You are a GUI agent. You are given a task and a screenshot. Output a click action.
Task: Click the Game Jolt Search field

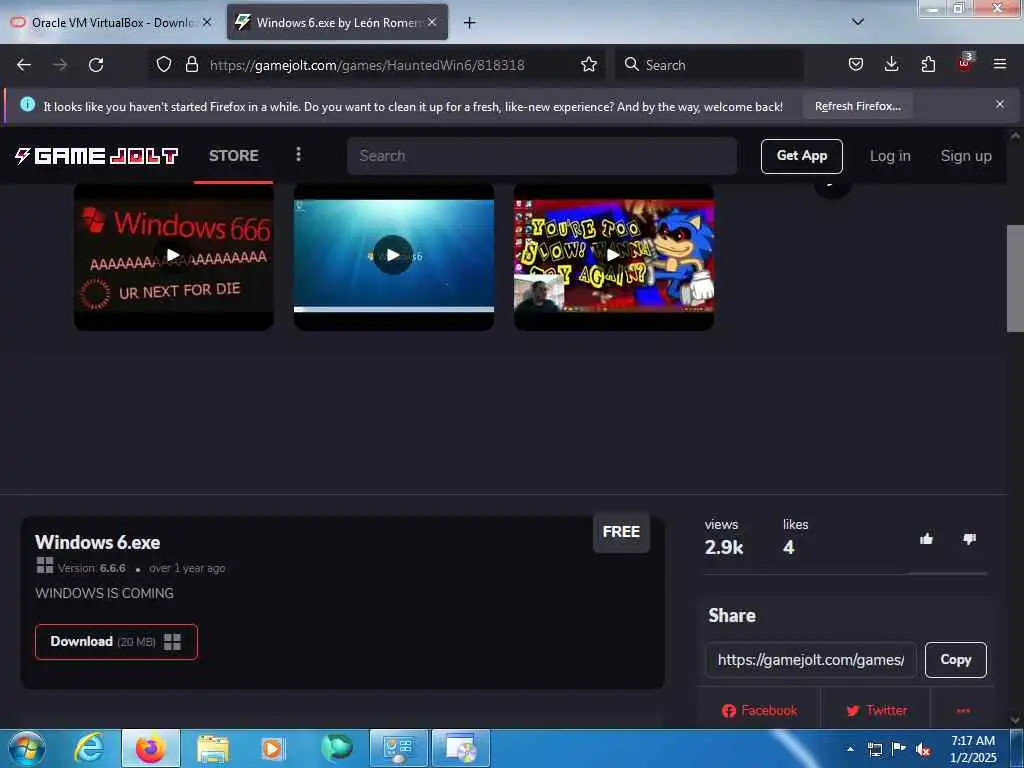point(542,156)
